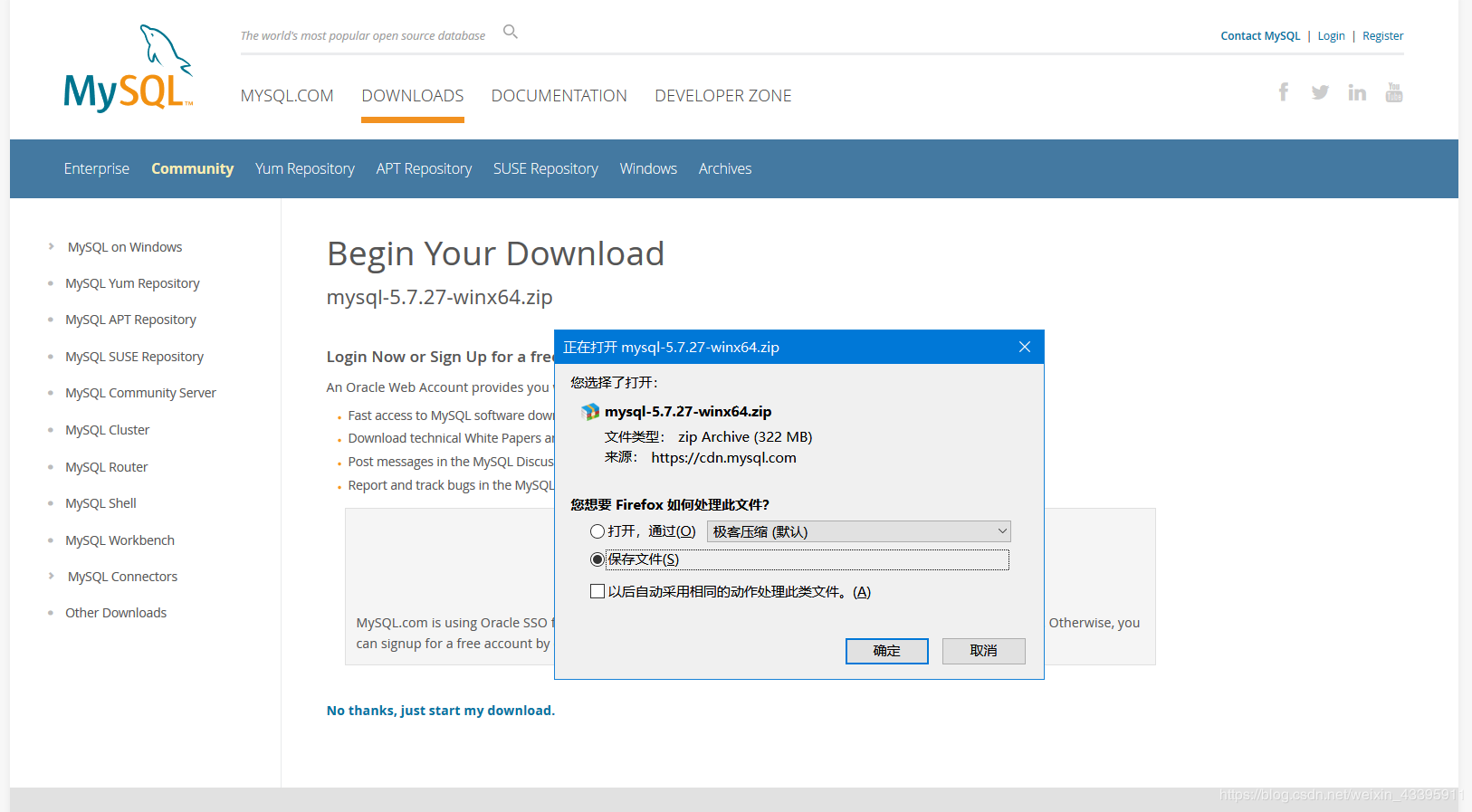Open SUSE Repository submenu

coord(546,168)
